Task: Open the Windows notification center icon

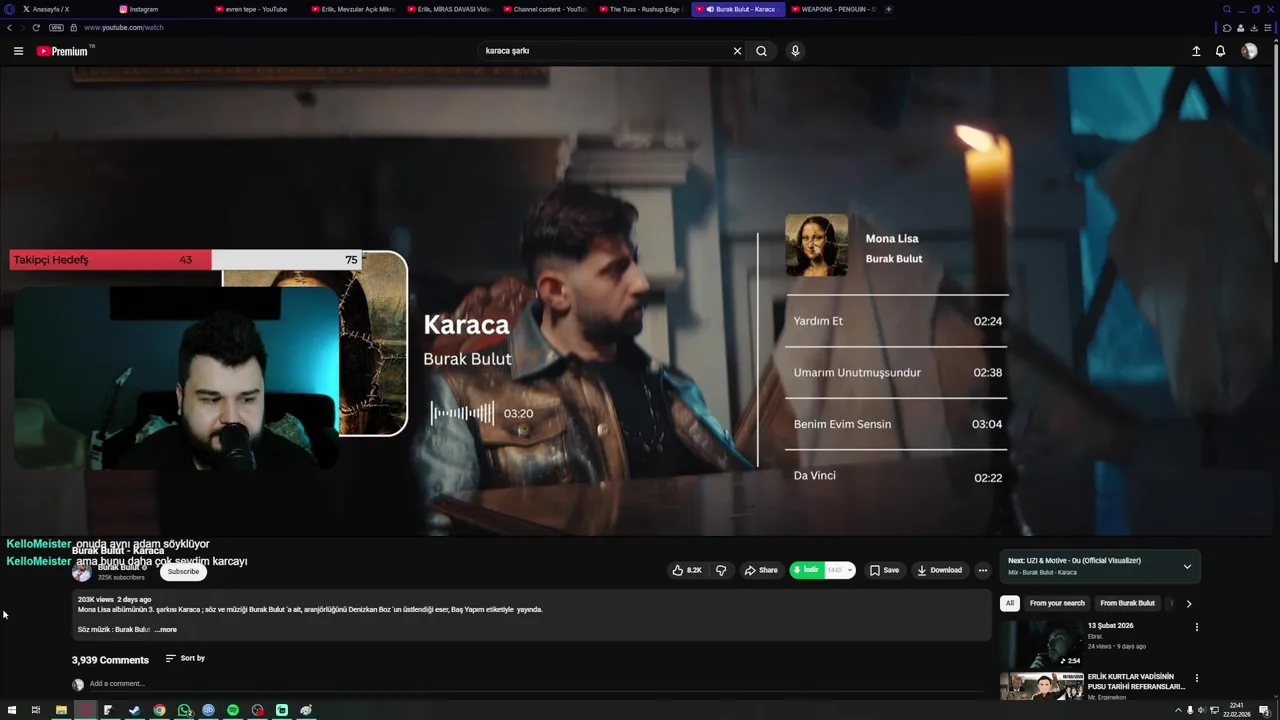Action: click(1264, 710)
